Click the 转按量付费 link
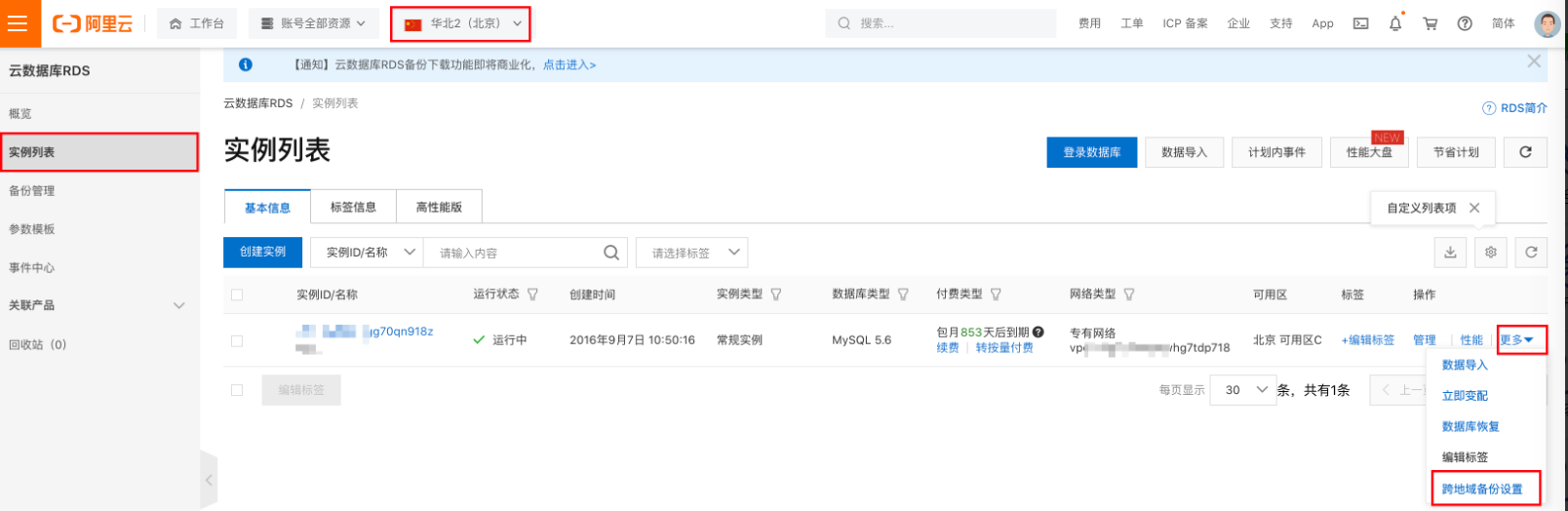The height and width of the screenshot is (511, 1568). [x=1004, y=347]
